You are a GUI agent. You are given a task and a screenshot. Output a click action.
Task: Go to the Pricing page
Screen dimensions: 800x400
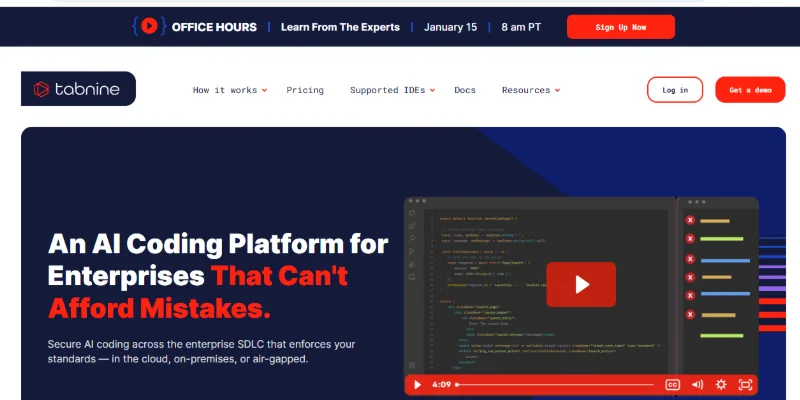coord(305,90)
